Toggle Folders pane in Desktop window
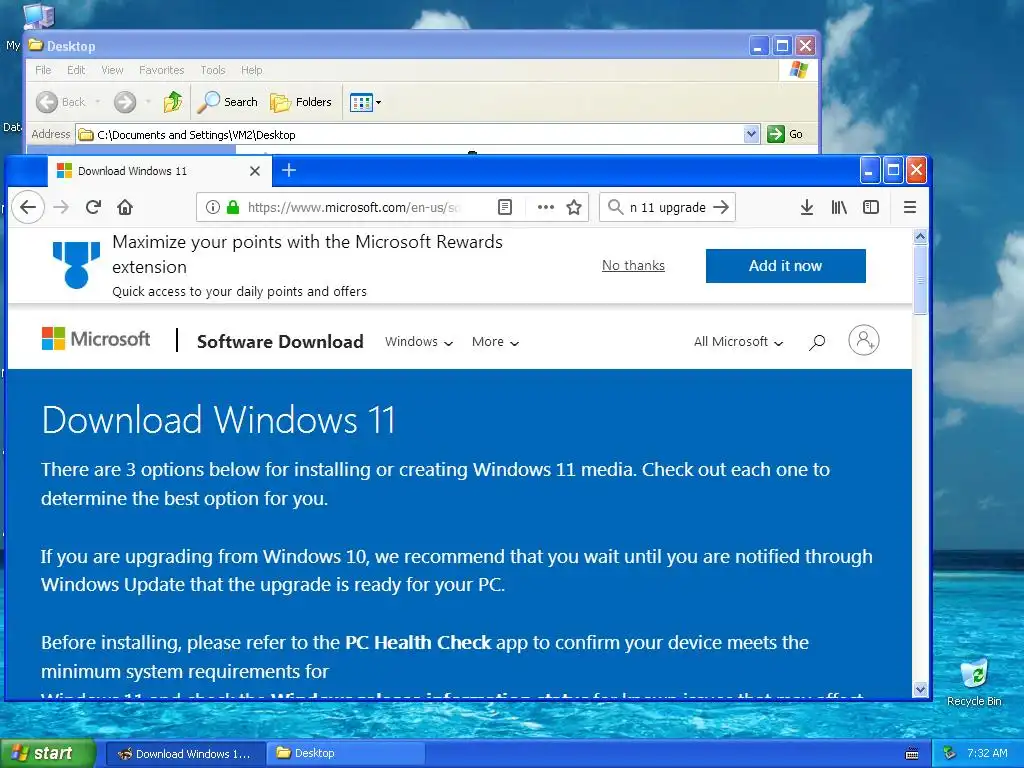 (301, 102)
